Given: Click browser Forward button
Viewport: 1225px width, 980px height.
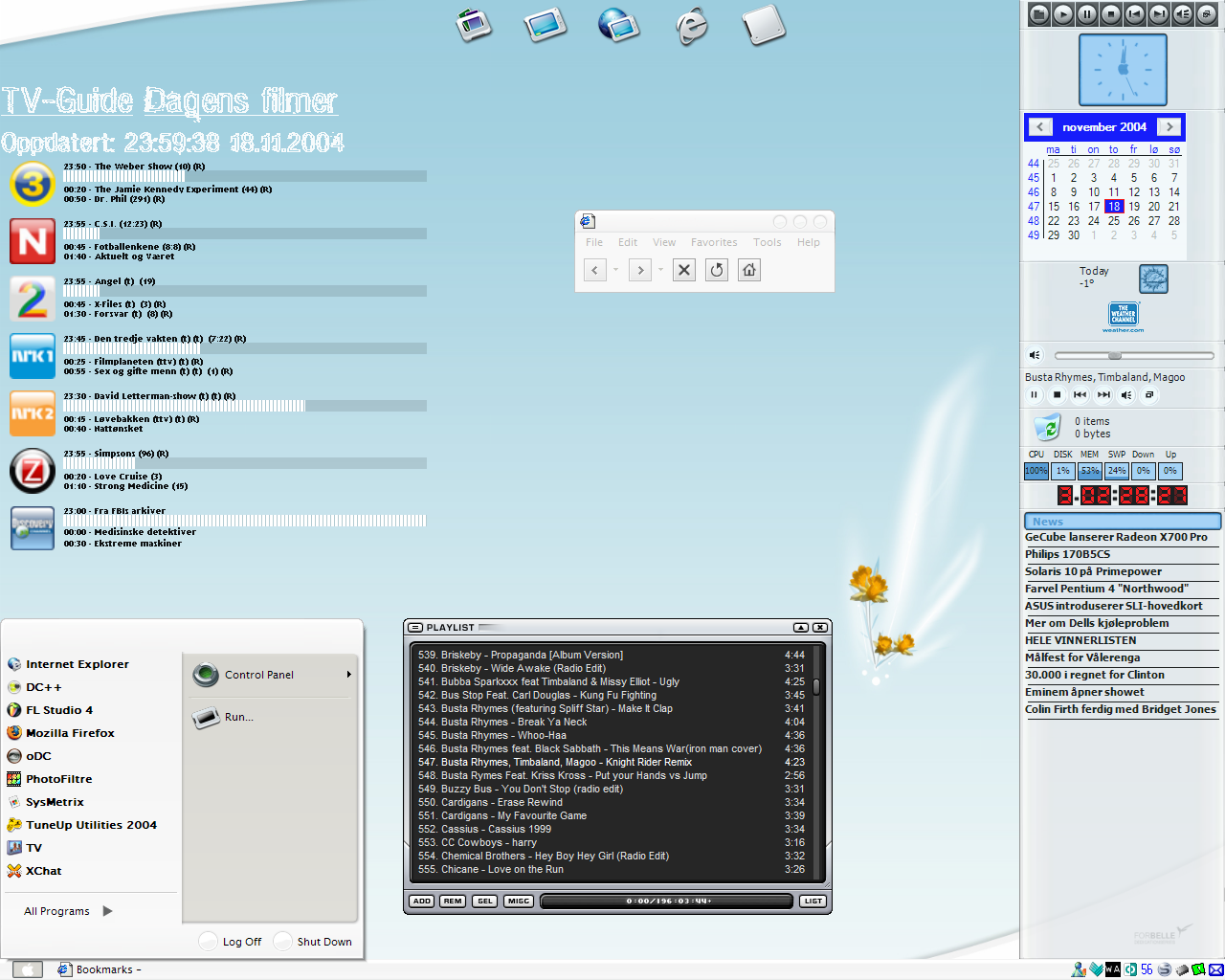Looking at the screenshot, I should (x=640, y=270).
